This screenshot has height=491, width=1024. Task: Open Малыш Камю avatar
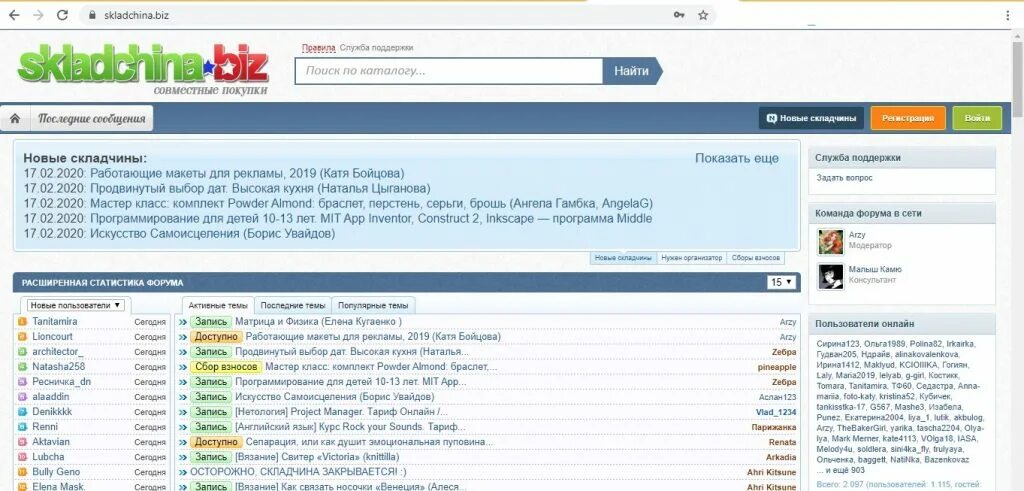click(x=831, y=276)
